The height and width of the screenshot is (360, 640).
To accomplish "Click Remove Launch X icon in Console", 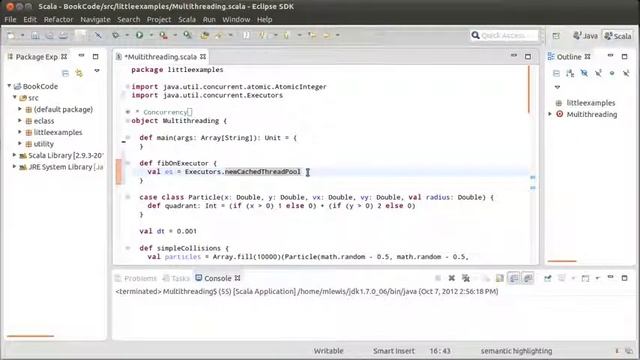I will [451, 278].
